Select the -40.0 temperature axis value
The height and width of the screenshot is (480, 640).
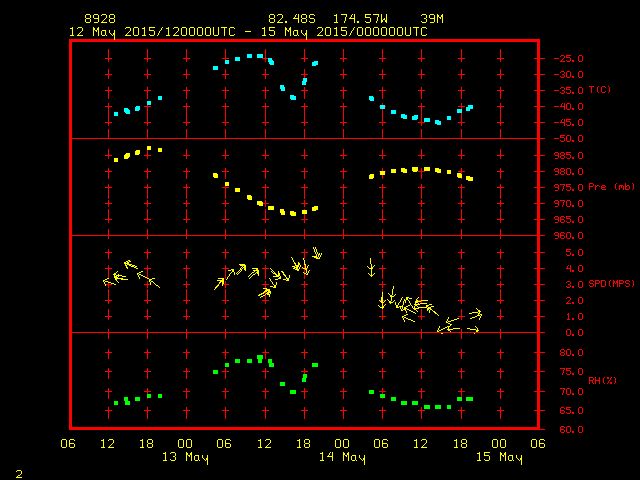coord(569,107)
